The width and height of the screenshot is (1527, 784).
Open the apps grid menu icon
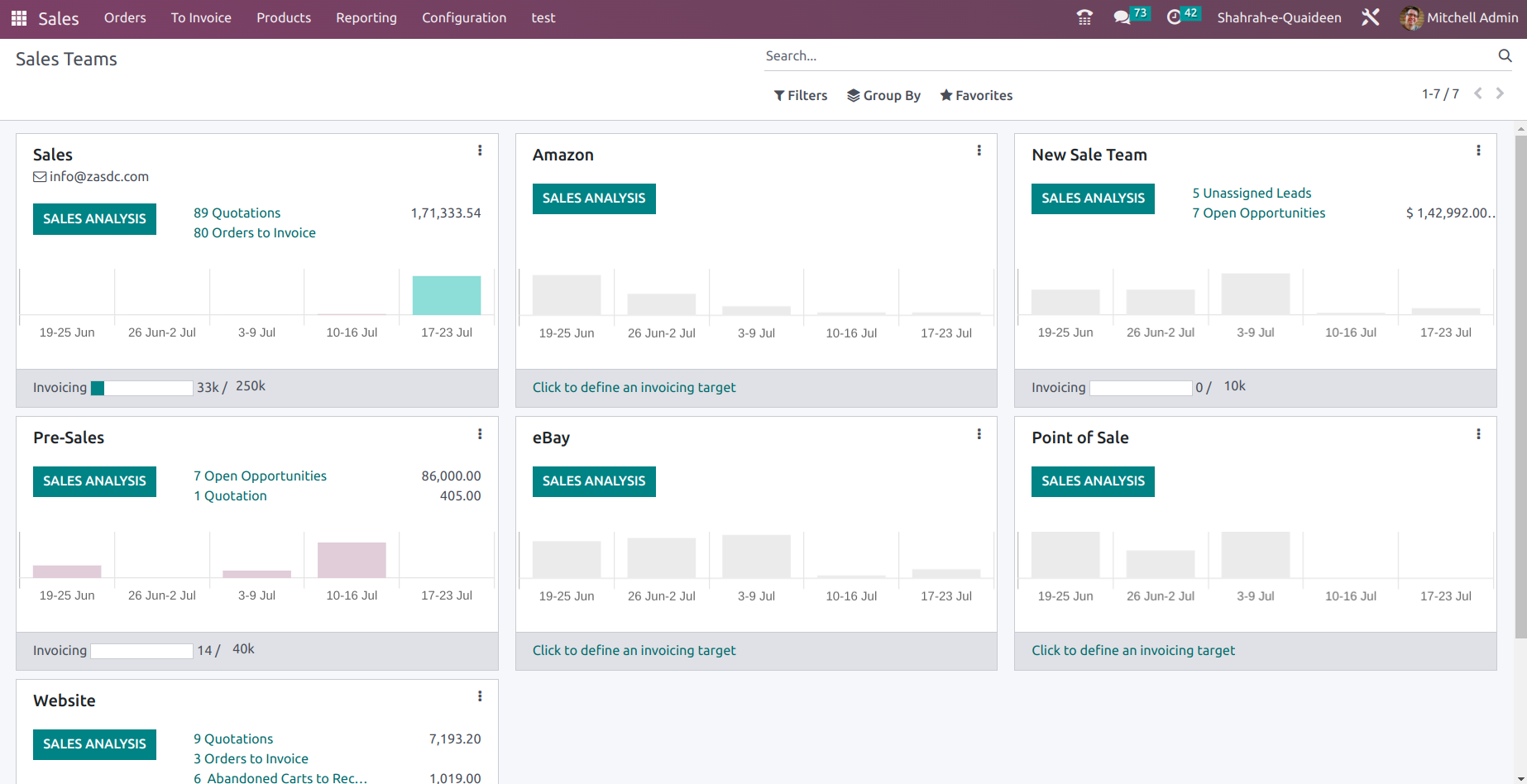tap(19, 18)
